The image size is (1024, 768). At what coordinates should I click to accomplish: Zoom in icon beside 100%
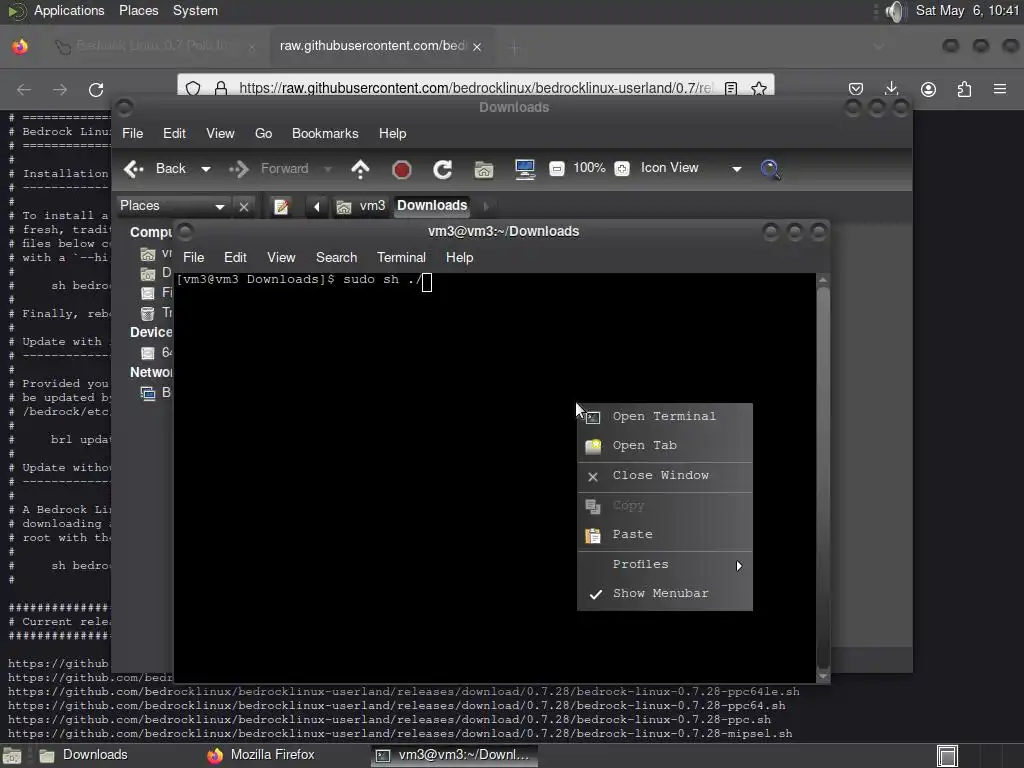click(622, 169)
